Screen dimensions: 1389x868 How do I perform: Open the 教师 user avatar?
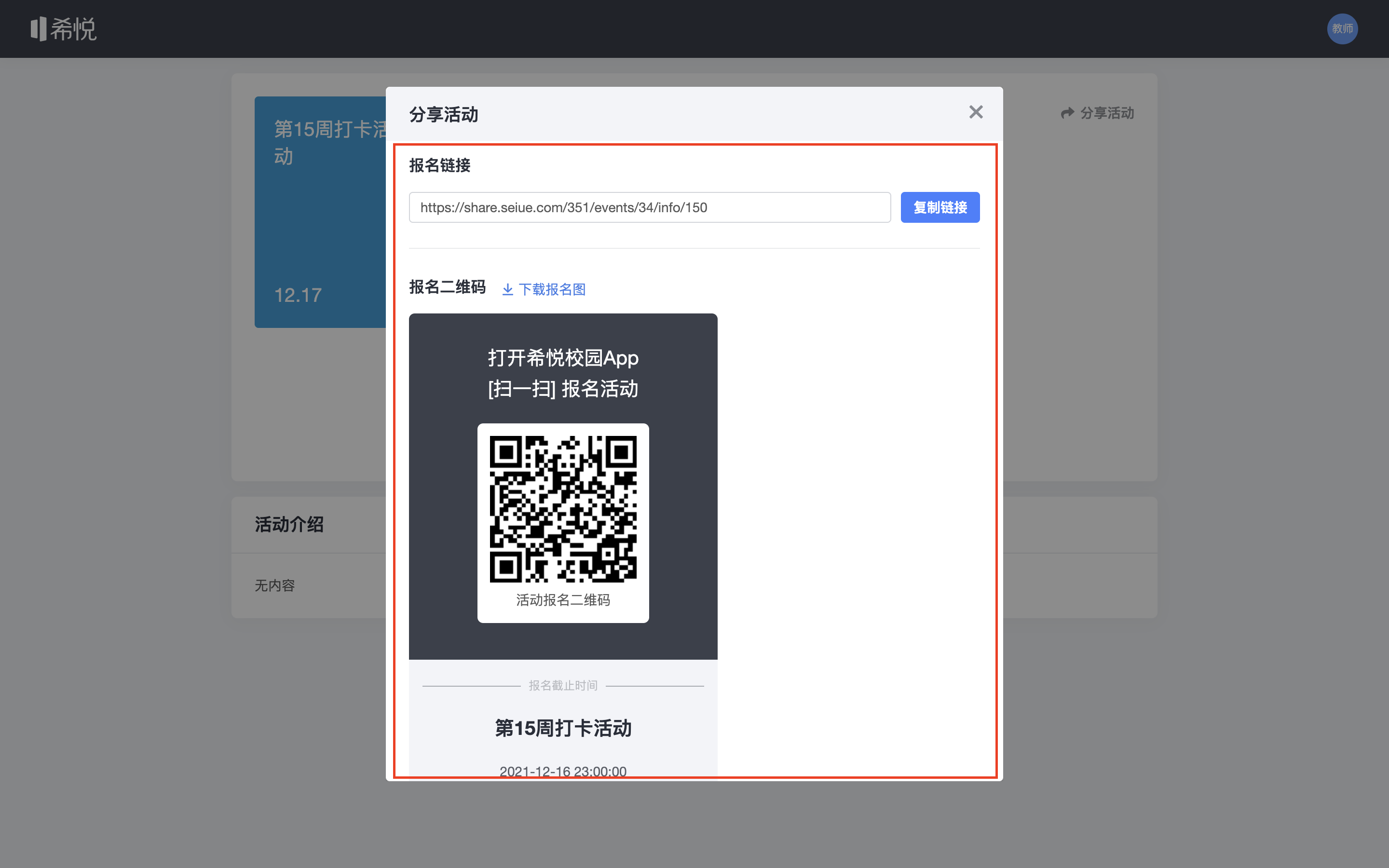tap(1342, 29)
